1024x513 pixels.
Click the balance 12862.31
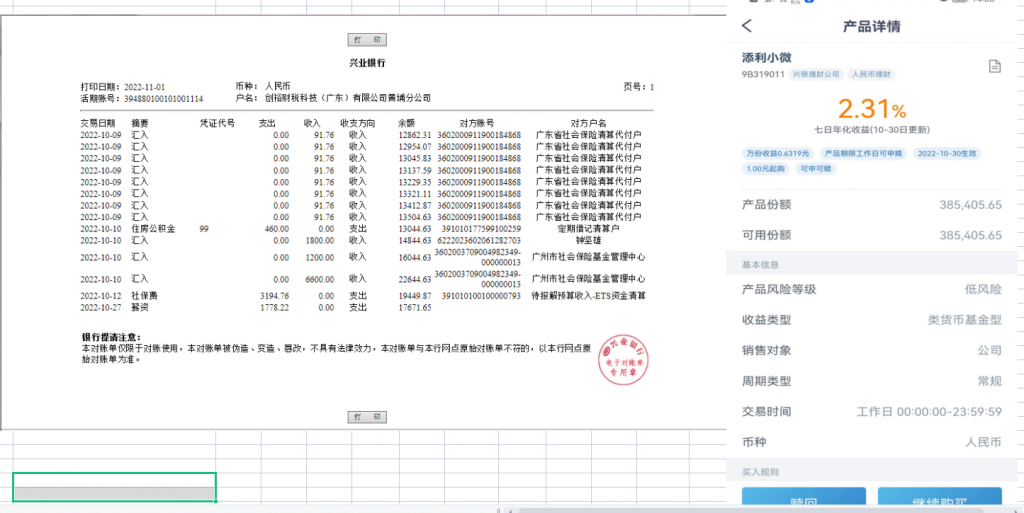pyautogui.click(x=415, y=134)
